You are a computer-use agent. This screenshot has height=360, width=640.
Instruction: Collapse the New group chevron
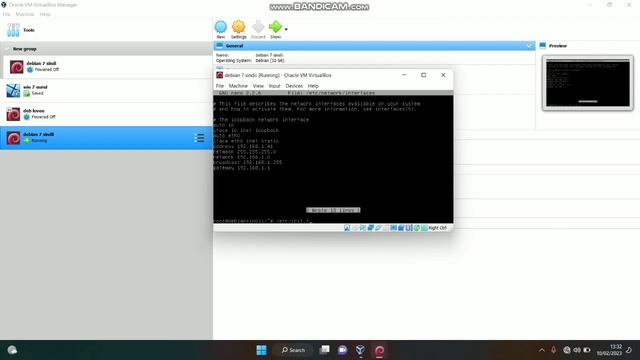(x=7, y=49)
